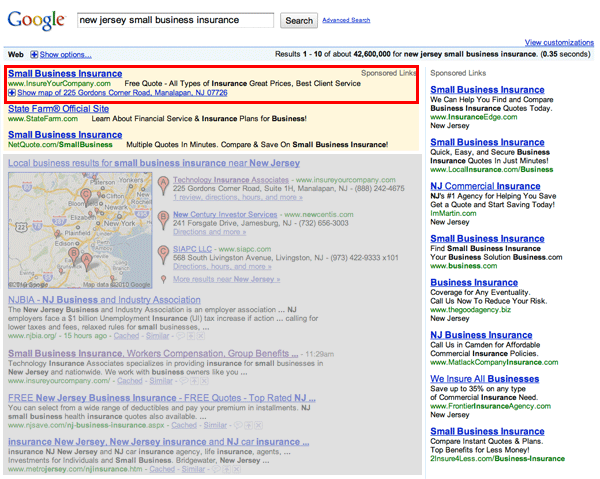Click remove icon on metrojersey.com result

tap(237, 469)
